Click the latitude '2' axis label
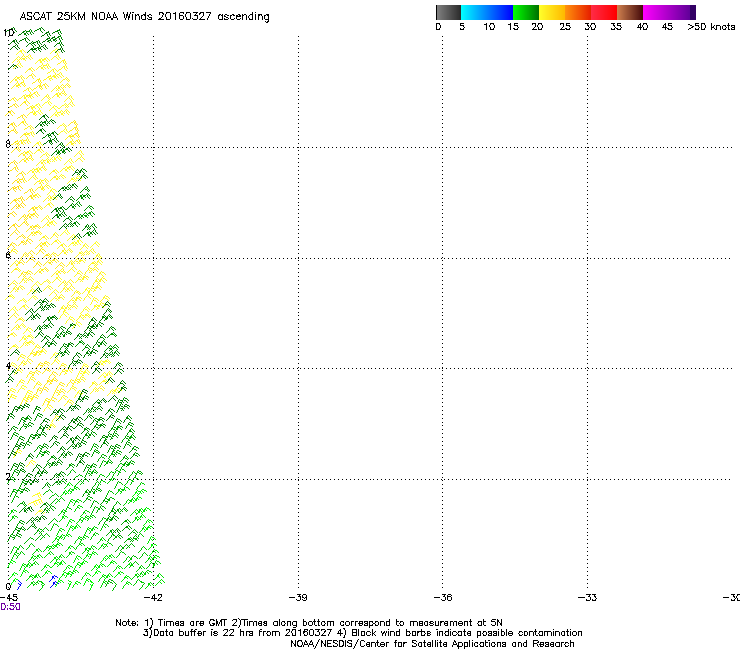This screenshot has width=740, height=650. pyautogui.click(x=8, y=477)
